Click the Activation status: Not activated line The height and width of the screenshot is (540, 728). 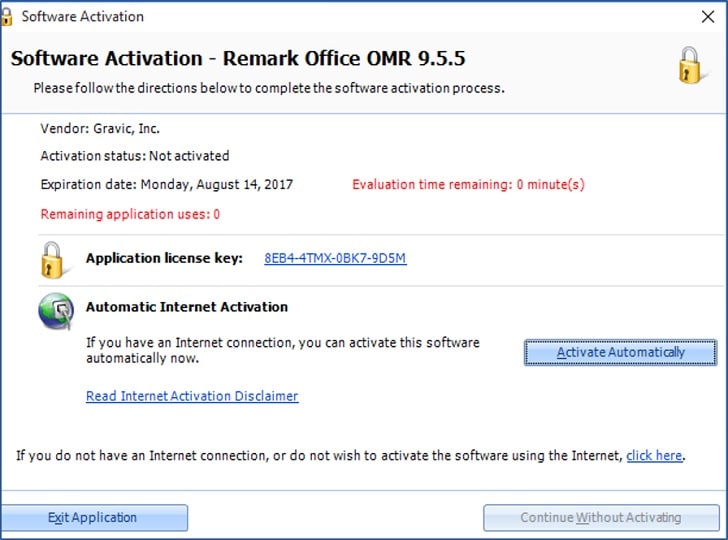pyautogui.click(x=135, y=156)
